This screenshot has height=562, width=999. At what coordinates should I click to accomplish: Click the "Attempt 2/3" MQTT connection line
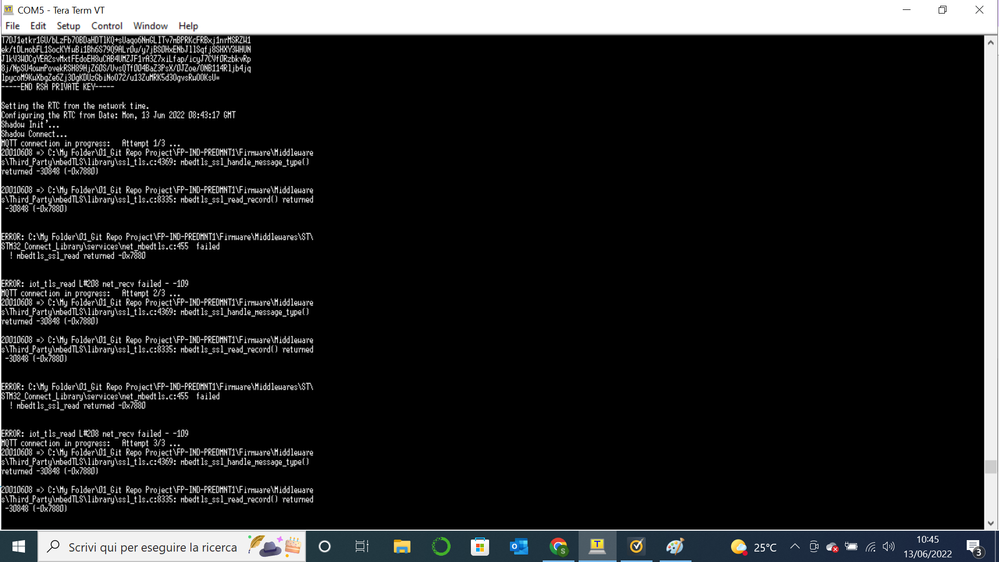pyautogui.click(x=90, y=294)
